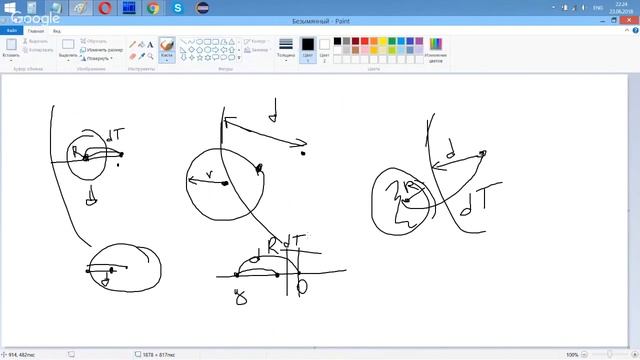Pick the Up arrow shape

(x=231, y=50)
